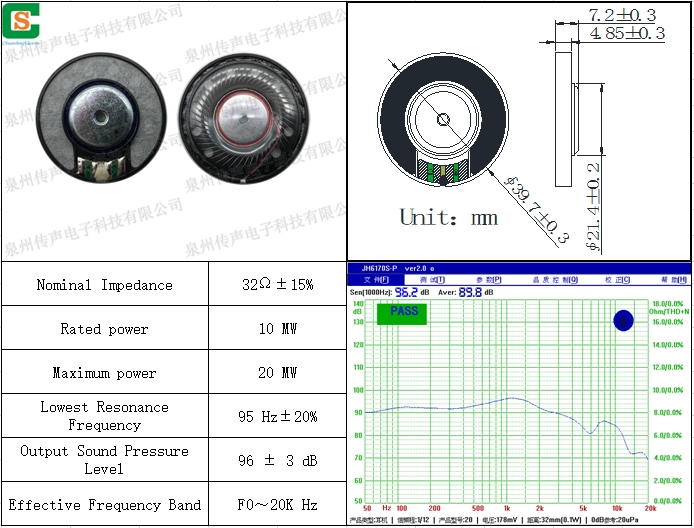Click the φ39.7±0.3 diameter label
This screenshot has height=528, width=694.
[x=537, y=210]
